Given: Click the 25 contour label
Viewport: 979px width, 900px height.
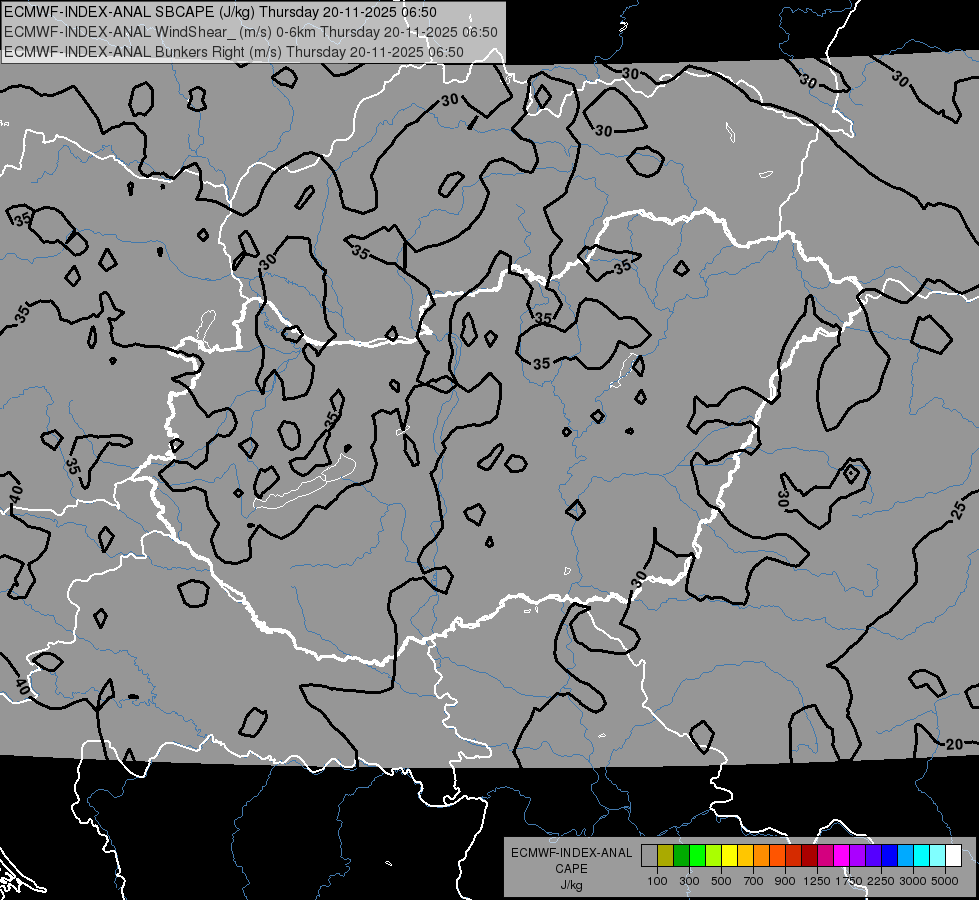Looking at the screenshot, I should click(960, 510).
